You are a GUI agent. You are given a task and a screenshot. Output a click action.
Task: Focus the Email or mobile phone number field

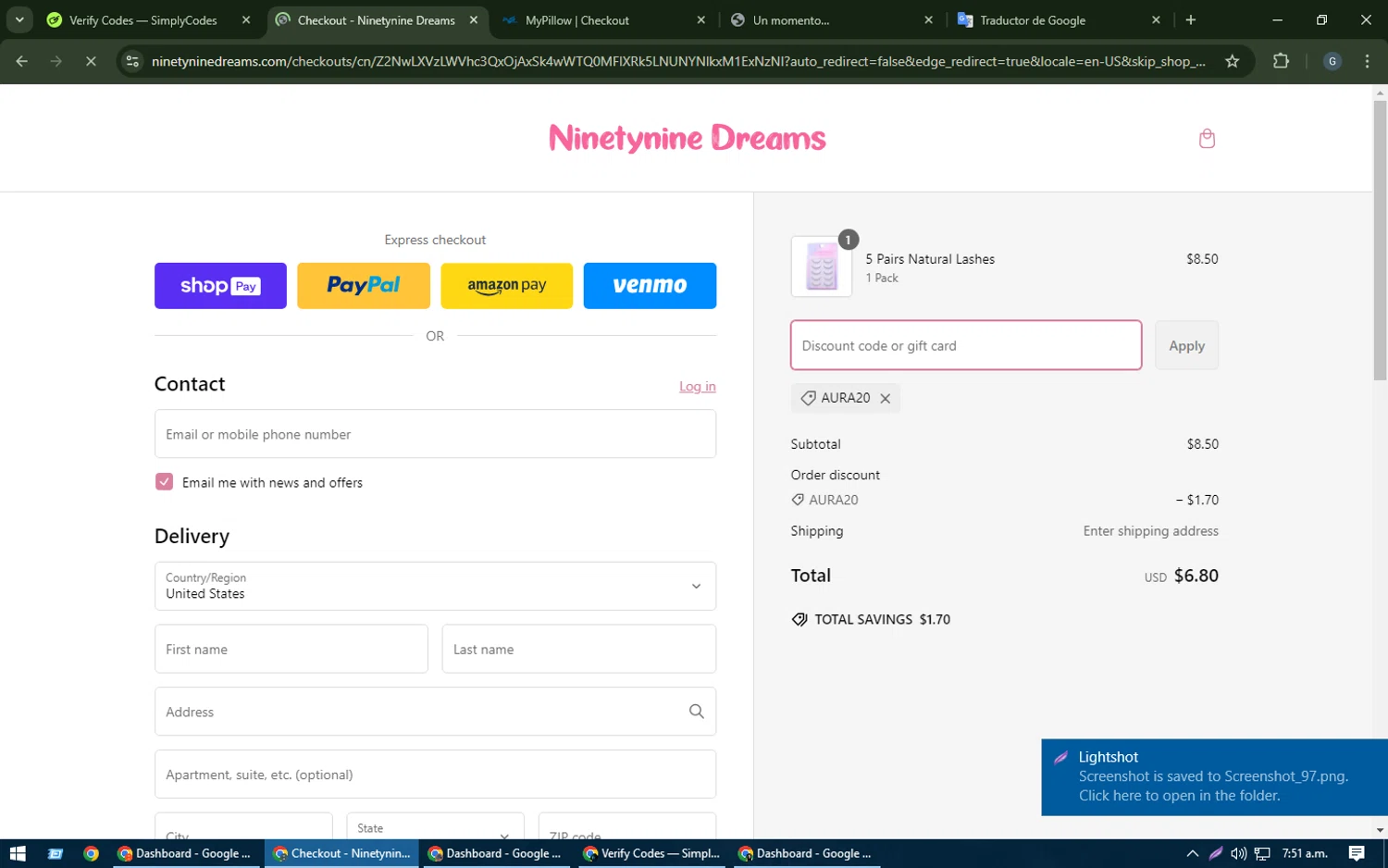[x=435, y=434]
